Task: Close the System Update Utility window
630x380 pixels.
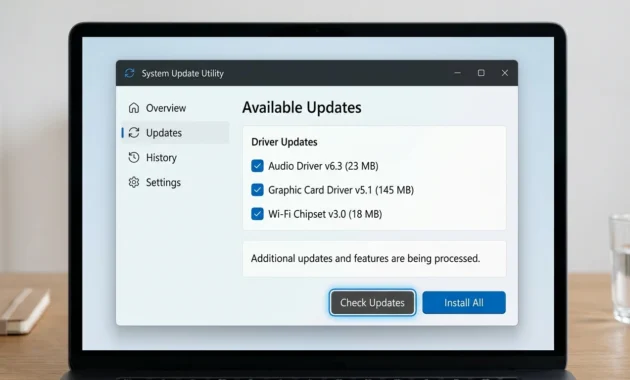Action: point(505,73)
